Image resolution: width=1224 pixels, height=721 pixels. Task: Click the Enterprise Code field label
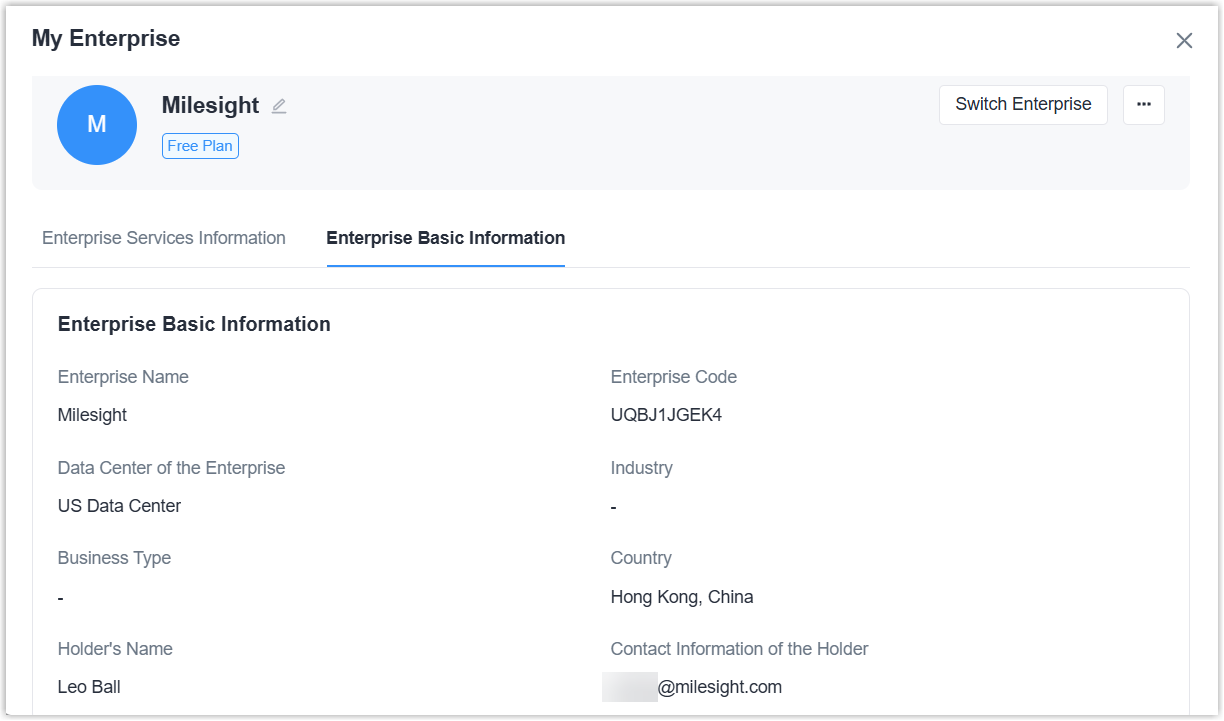pos(673,377)
